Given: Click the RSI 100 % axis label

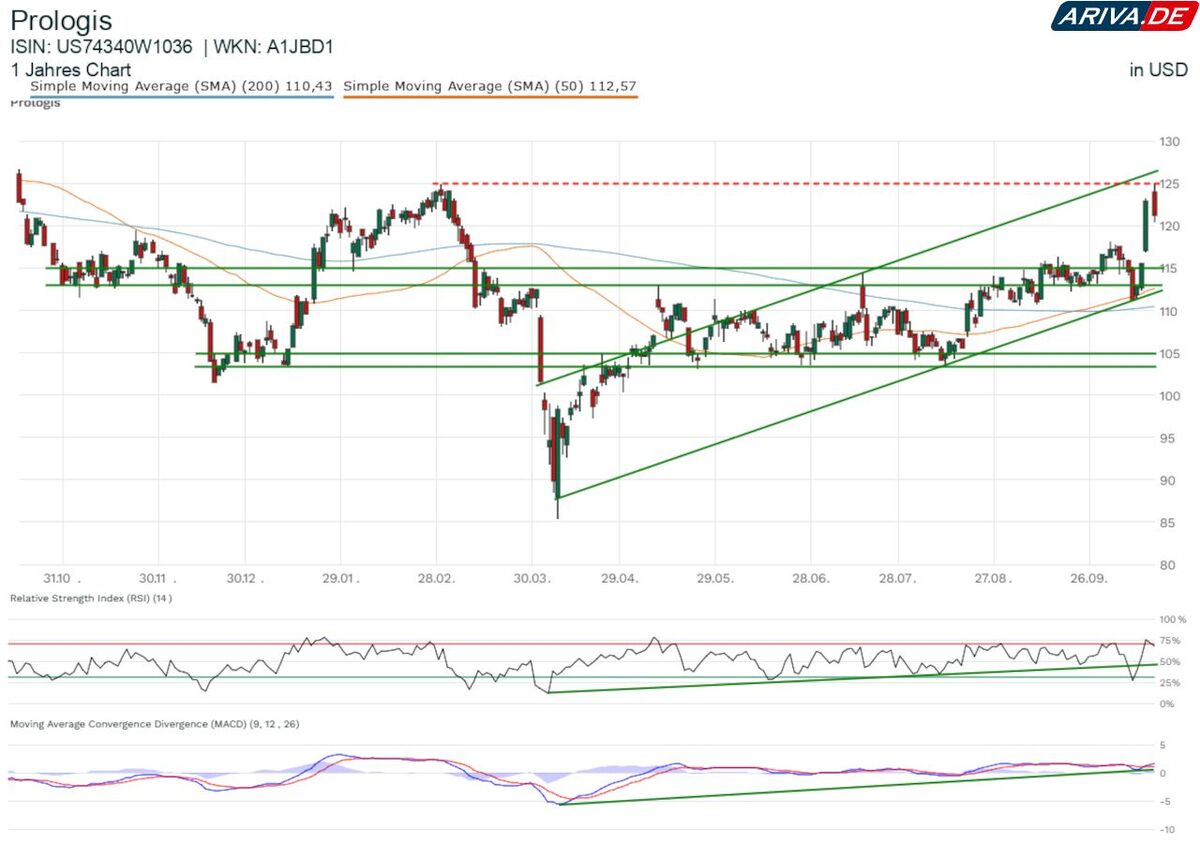Looking at the screenshot, I should click(1174, 621).
